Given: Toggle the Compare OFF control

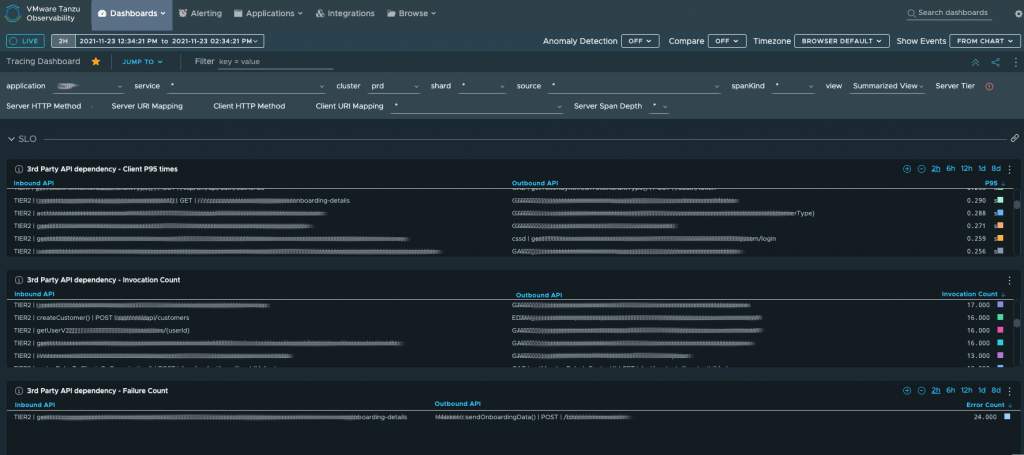Looking at the screenshot, I should [x=726, y=41].
